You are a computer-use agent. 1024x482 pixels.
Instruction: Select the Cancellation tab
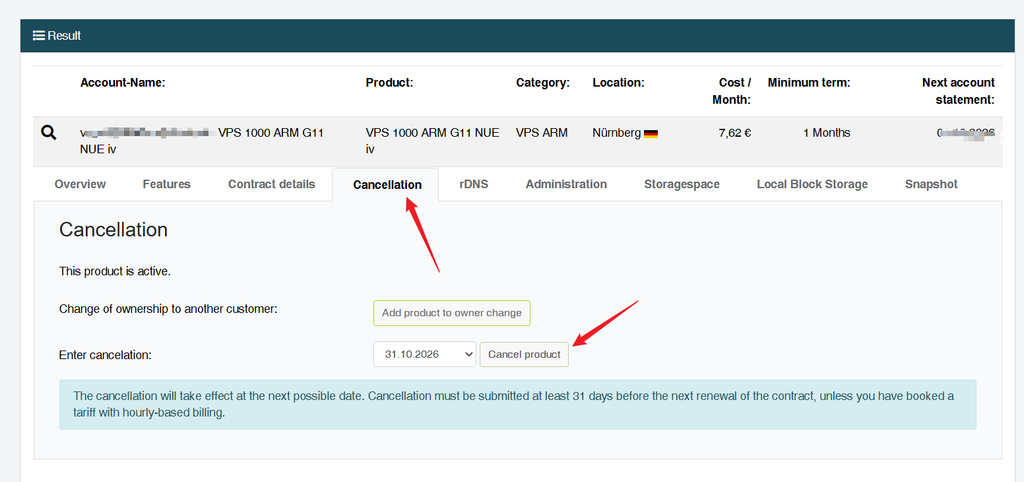[387, 185]
